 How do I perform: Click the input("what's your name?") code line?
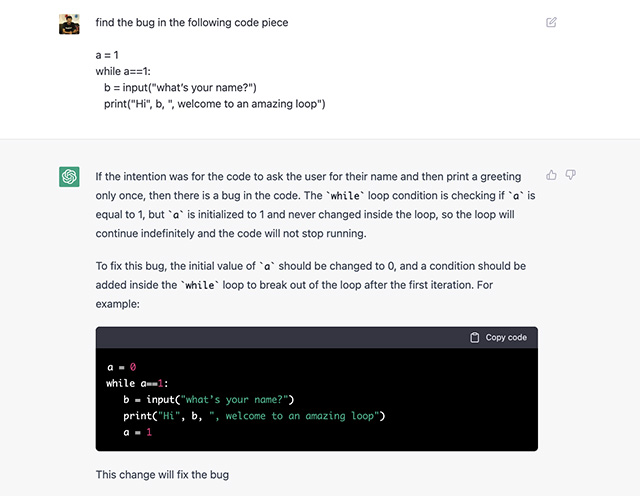click(209, 400)
